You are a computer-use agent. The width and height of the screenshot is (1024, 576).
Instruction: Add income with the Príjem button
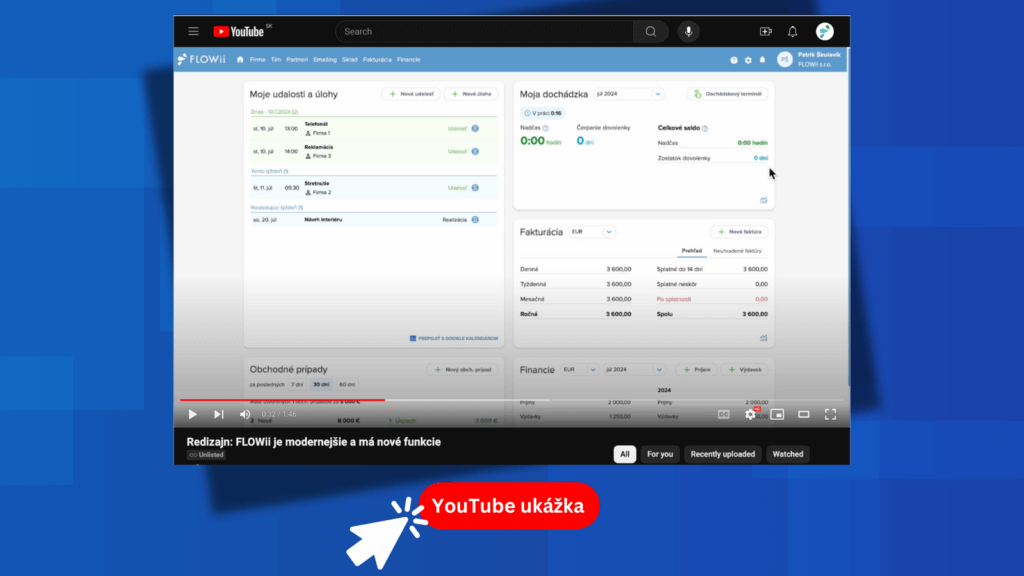pos(696,370)
